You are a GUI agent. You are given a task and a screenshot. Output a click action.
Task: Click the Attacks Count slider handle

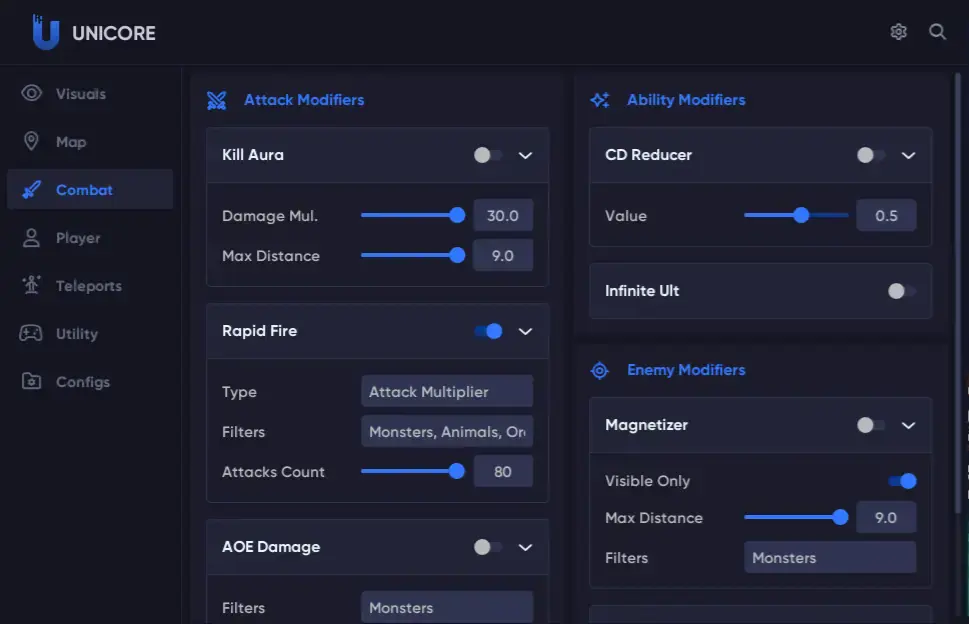(457, 471)
